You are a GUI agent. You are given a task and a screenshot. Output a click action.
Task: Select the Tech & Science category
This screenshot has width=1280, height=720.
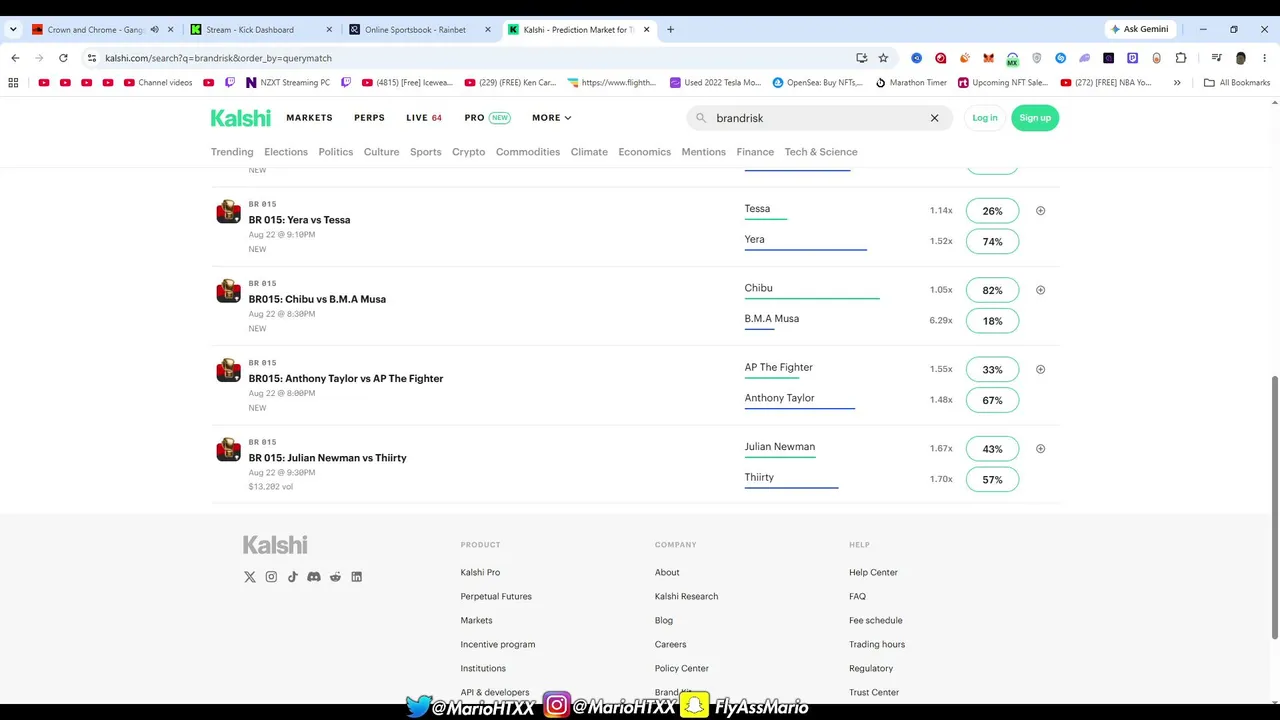(x=821, y=152)
